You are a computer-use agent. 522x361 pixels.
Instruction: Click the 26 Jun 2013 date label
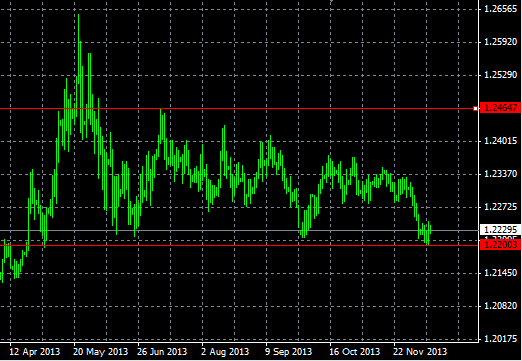coord(162,352)
